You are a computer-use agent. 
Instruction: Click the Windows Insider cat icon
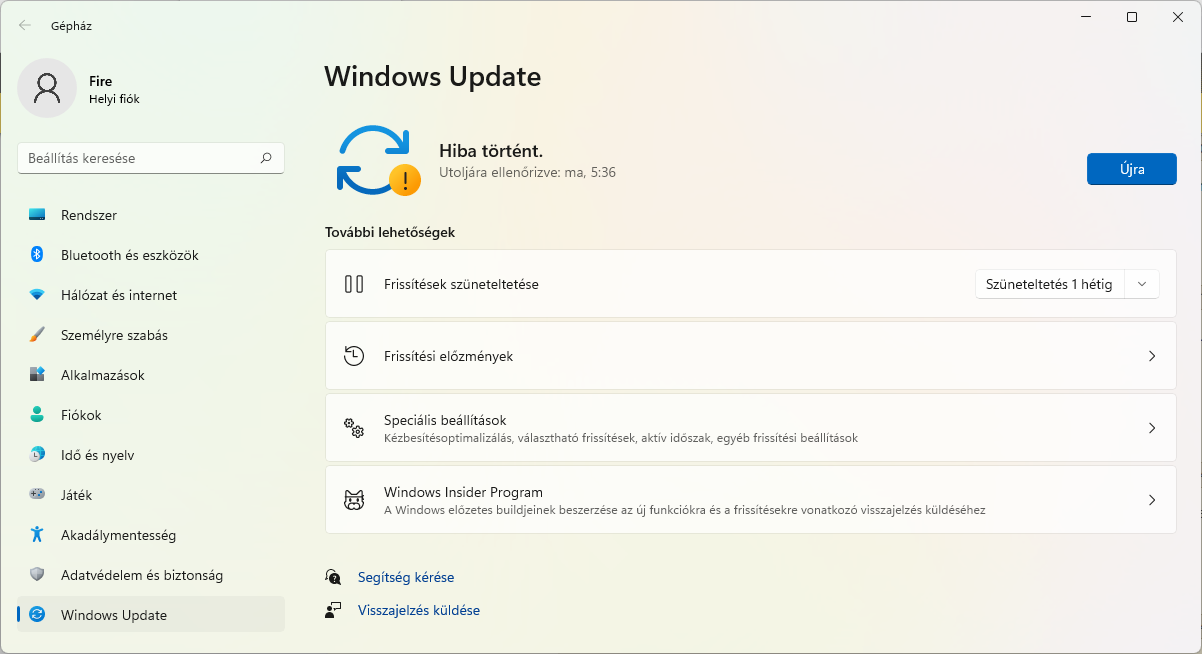(354, 500)
